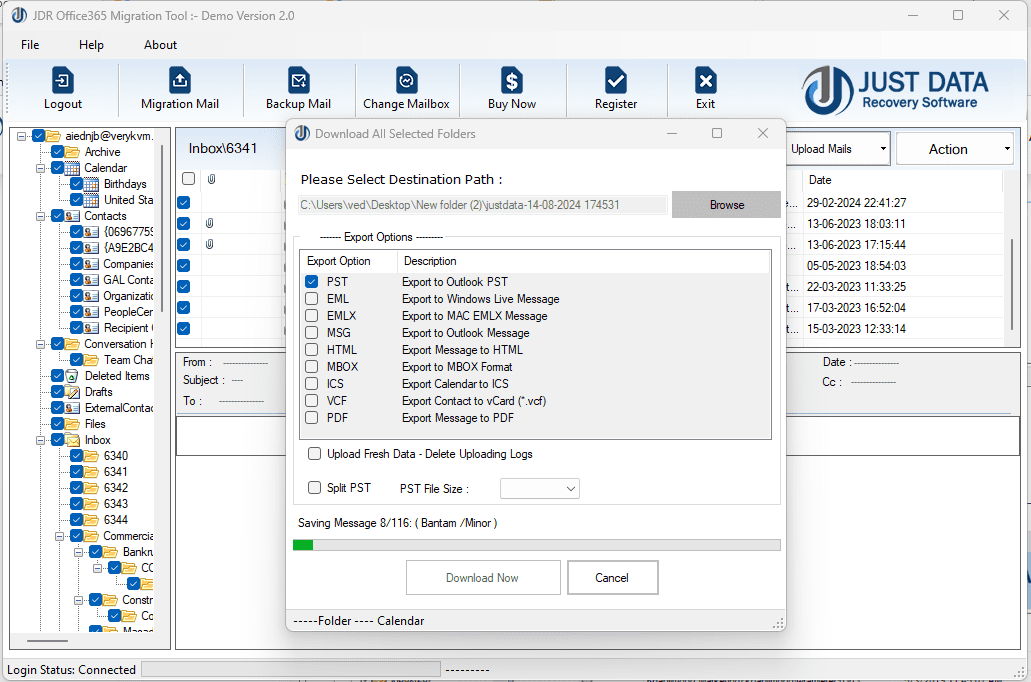Click the Change Mailbox icon

[x=406, y=89]
